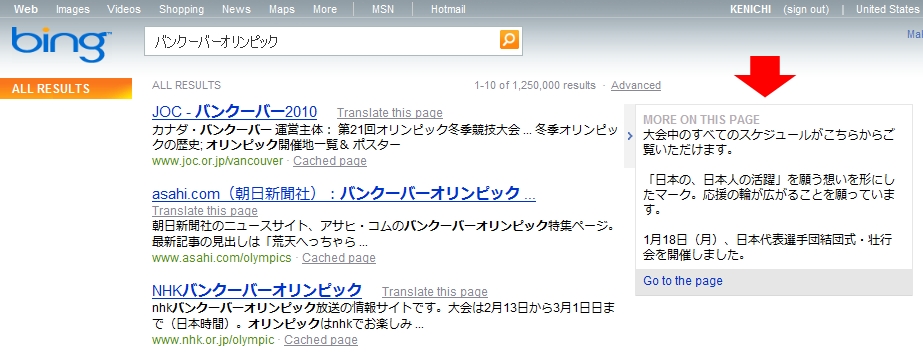This screenshot has width=923, height=361.
Task: Collapse the preview pane arrow chevron
Action: (630, 136)
